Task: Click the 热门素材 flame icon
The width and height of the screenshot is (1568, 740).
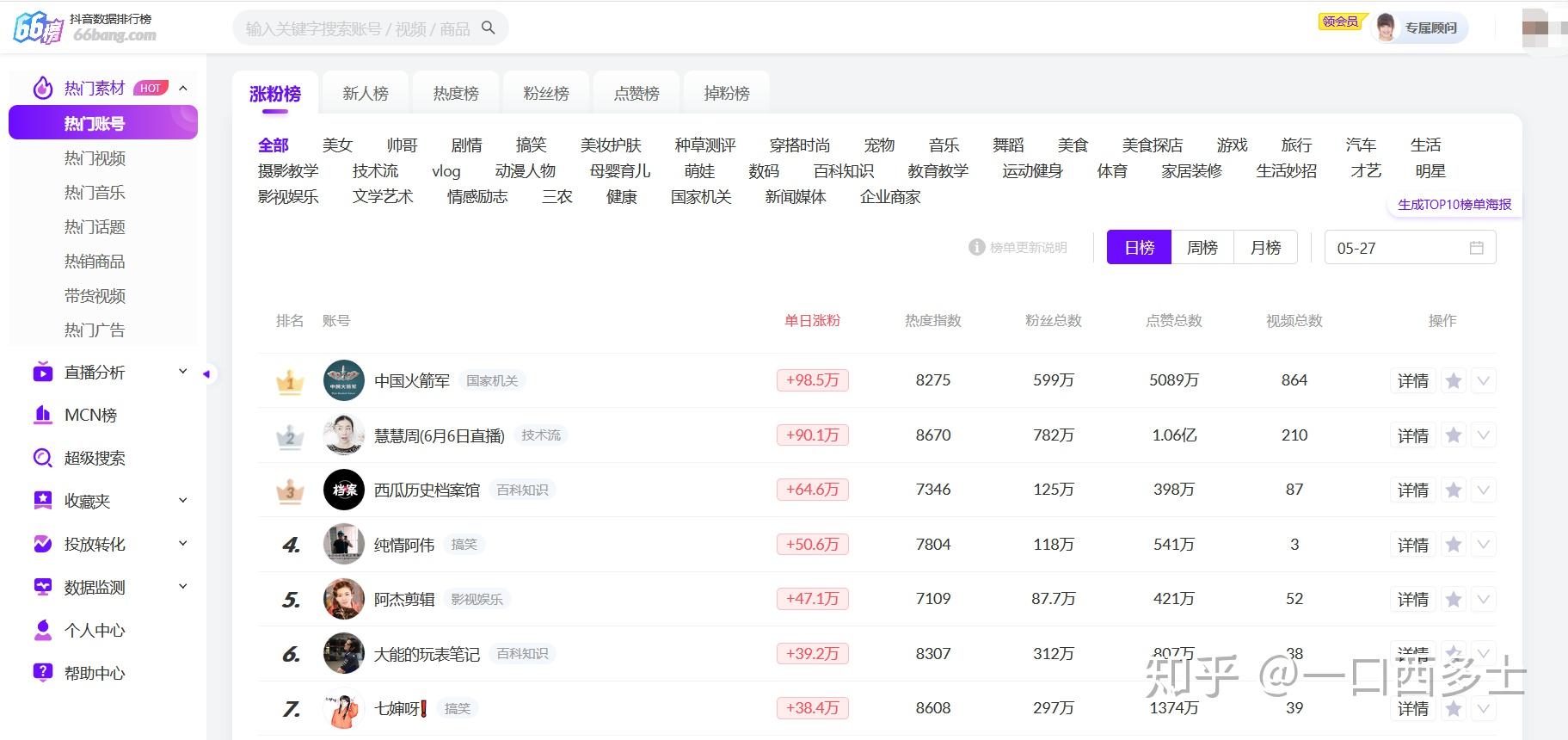Action: (x=42, y=88)
